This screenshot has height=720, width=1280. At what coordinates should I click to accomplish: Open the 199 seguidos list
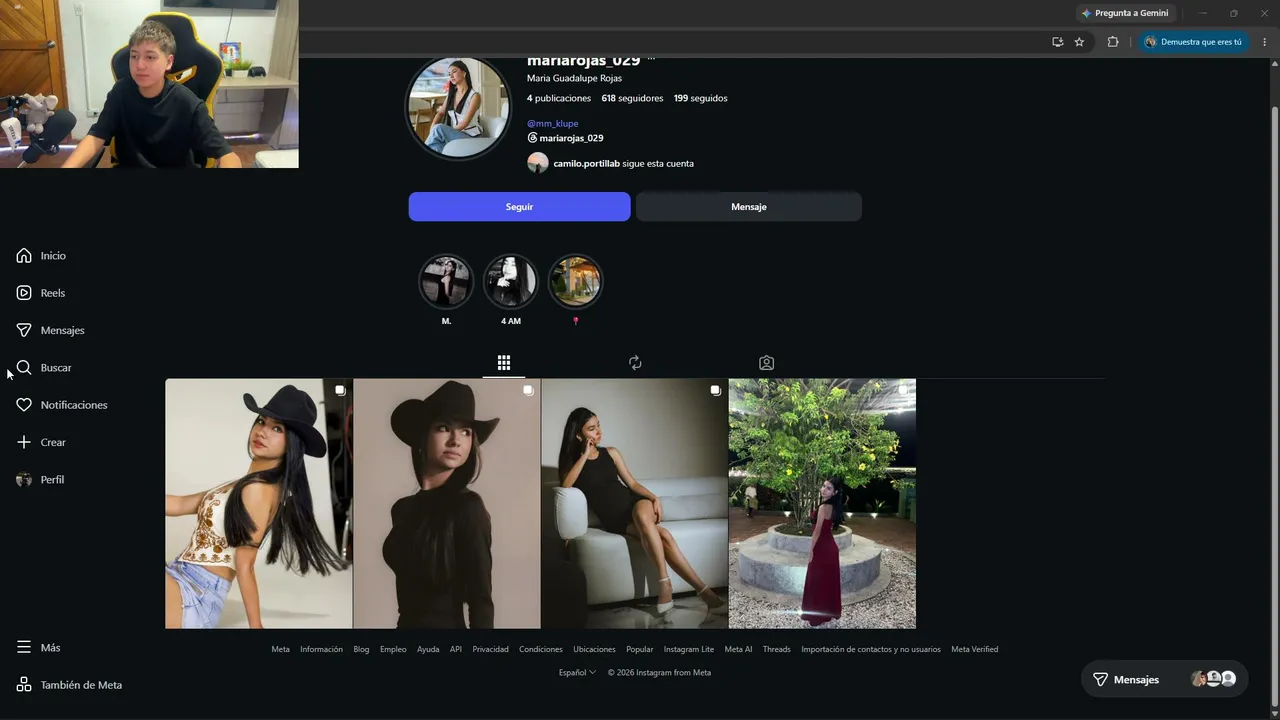coord(700,98)
